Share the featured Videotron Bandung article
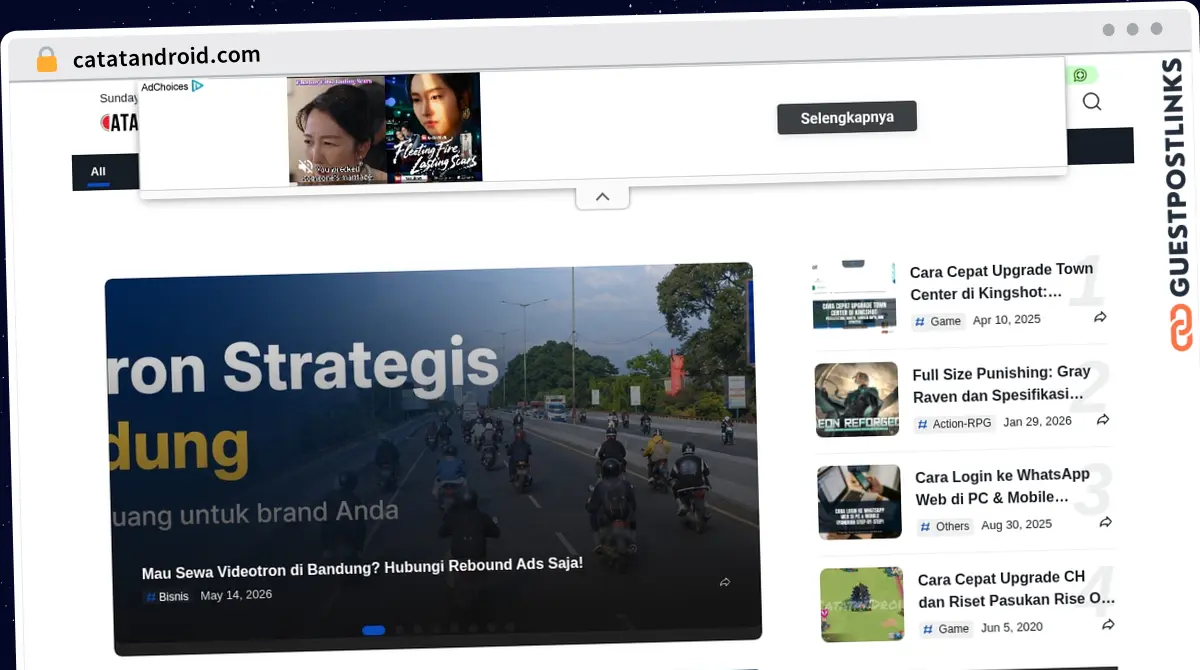 pyautogui.click(x=725, y=582)
